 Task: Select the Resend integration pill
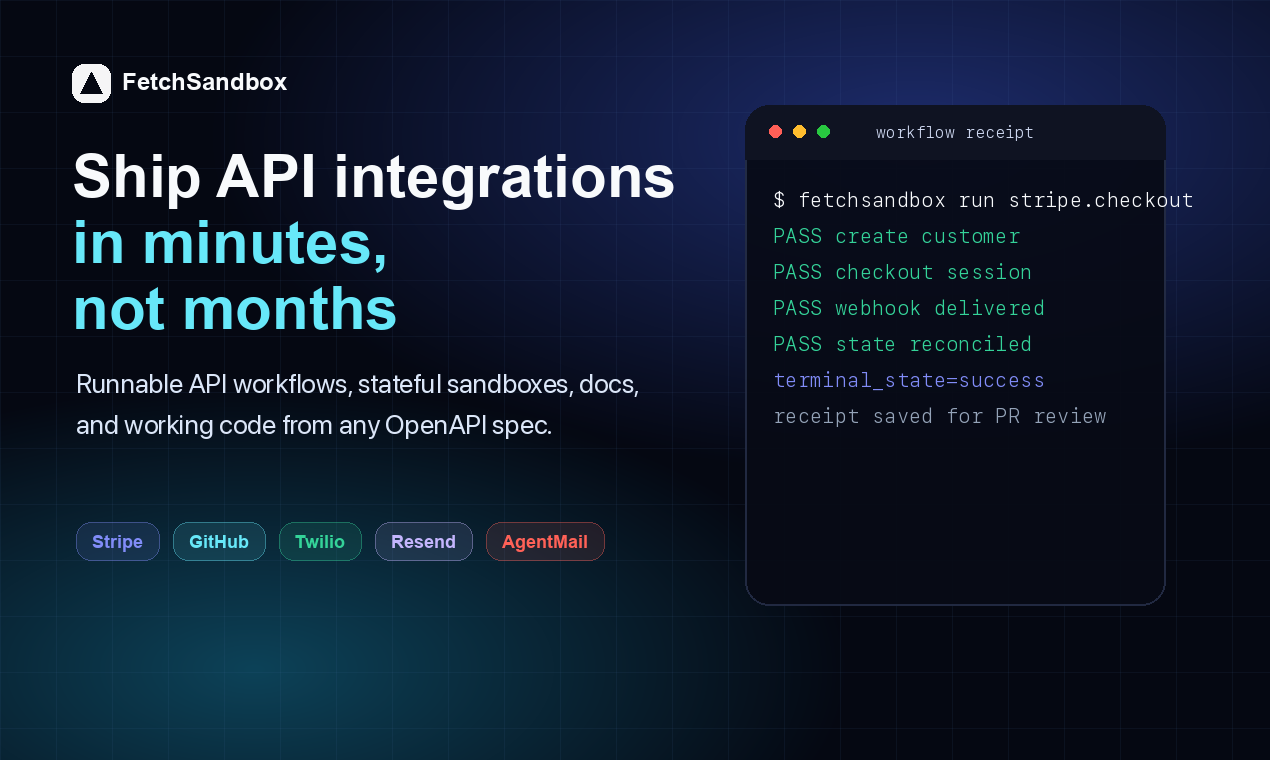coord(424,542)
